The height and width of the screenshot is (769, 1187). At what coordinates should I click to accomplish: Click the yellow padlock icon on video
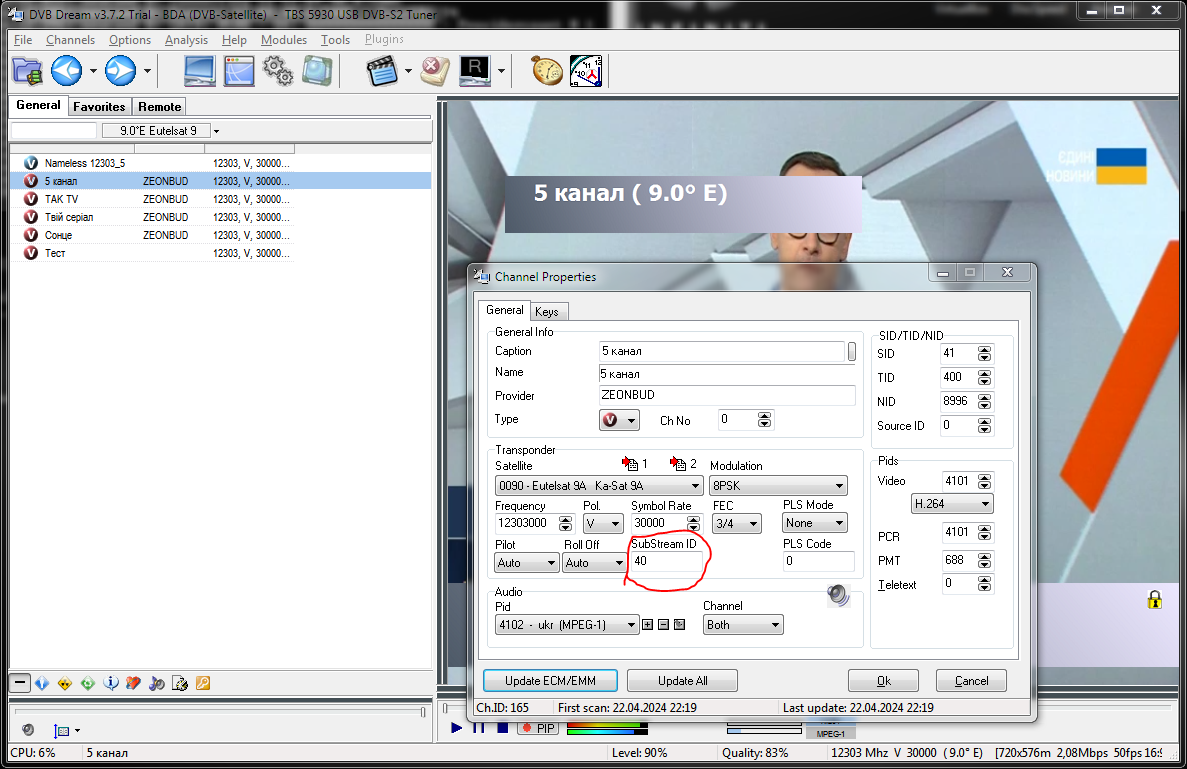tap(1154, 600)
